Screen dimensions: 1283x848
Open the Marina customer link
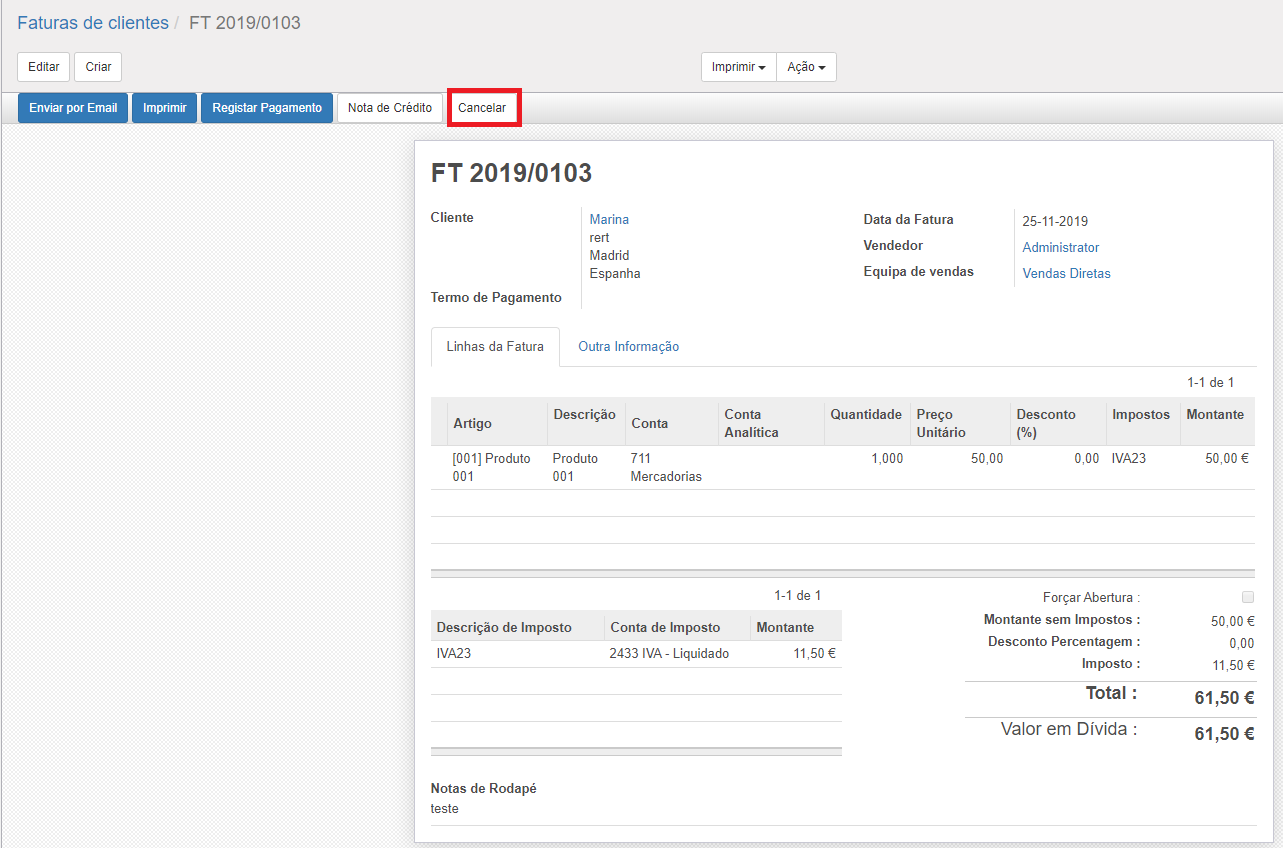609,220
